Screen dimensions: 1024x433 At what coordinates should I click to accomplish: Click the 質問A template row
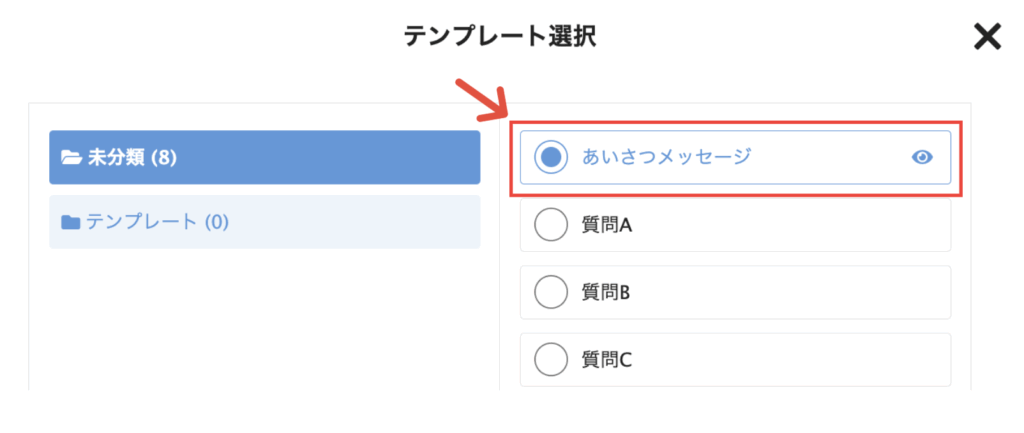coord(735,225)
